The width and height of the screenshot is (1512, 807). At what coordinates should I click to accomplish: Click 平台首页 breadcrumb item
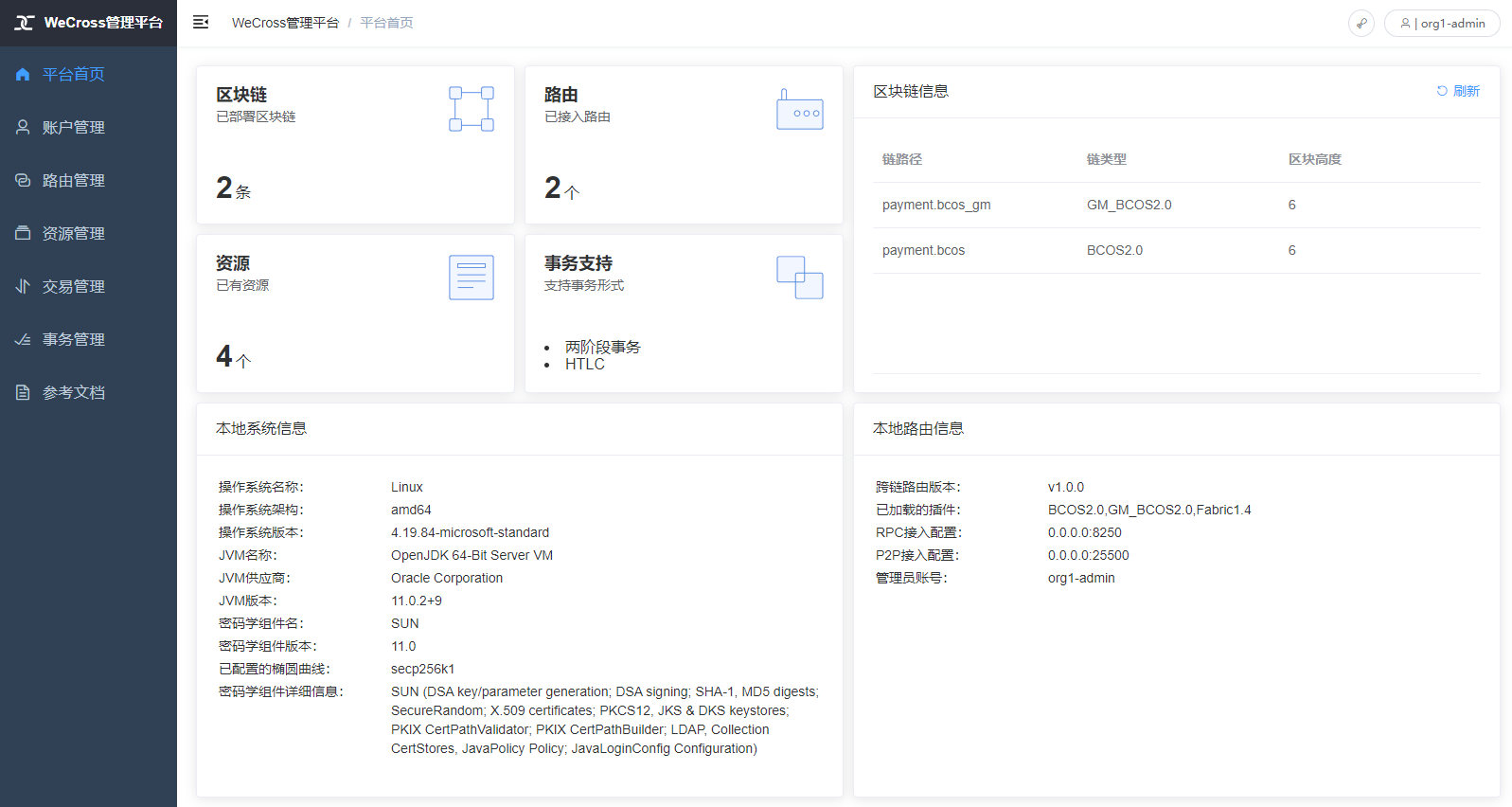coord(386,23)
